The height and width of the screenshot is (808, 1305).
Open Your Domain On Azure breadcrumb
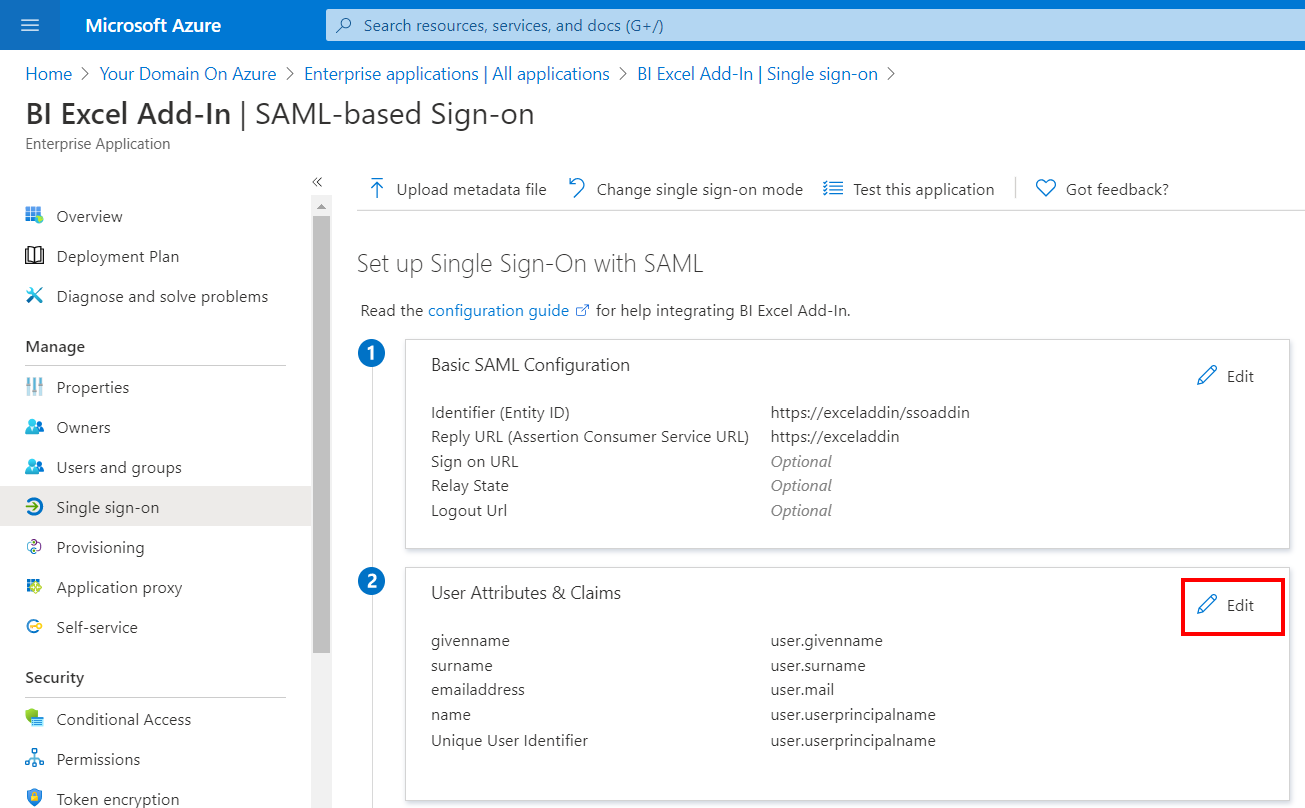pos(188,74)
